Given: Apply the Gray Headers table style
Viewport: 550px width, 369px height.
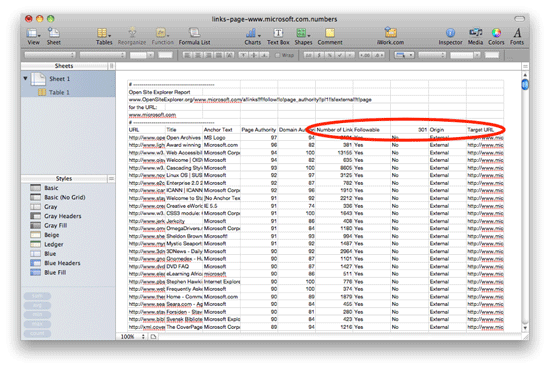Looking at the screenshot, I should pos(62,216).
